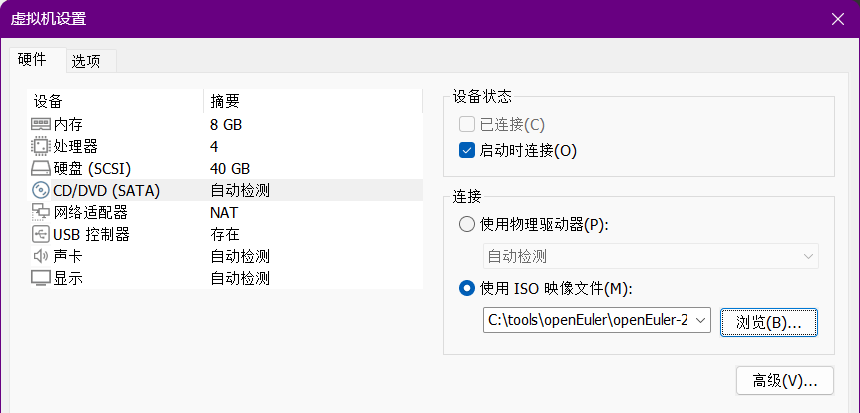
Task: Click the display (显示) monitor icon
Action: pyautogui.click(x=41, y=278)
